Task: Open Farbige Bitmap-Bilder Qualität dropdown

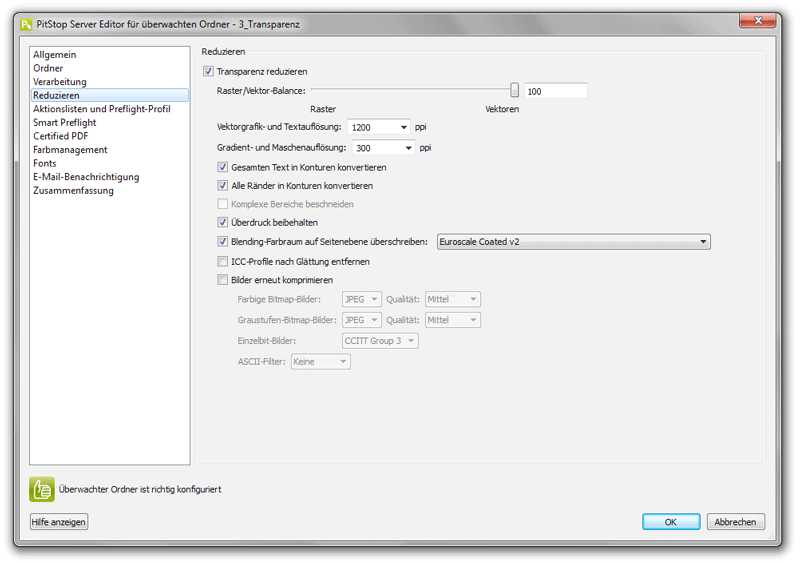Action: coord(453,300)
